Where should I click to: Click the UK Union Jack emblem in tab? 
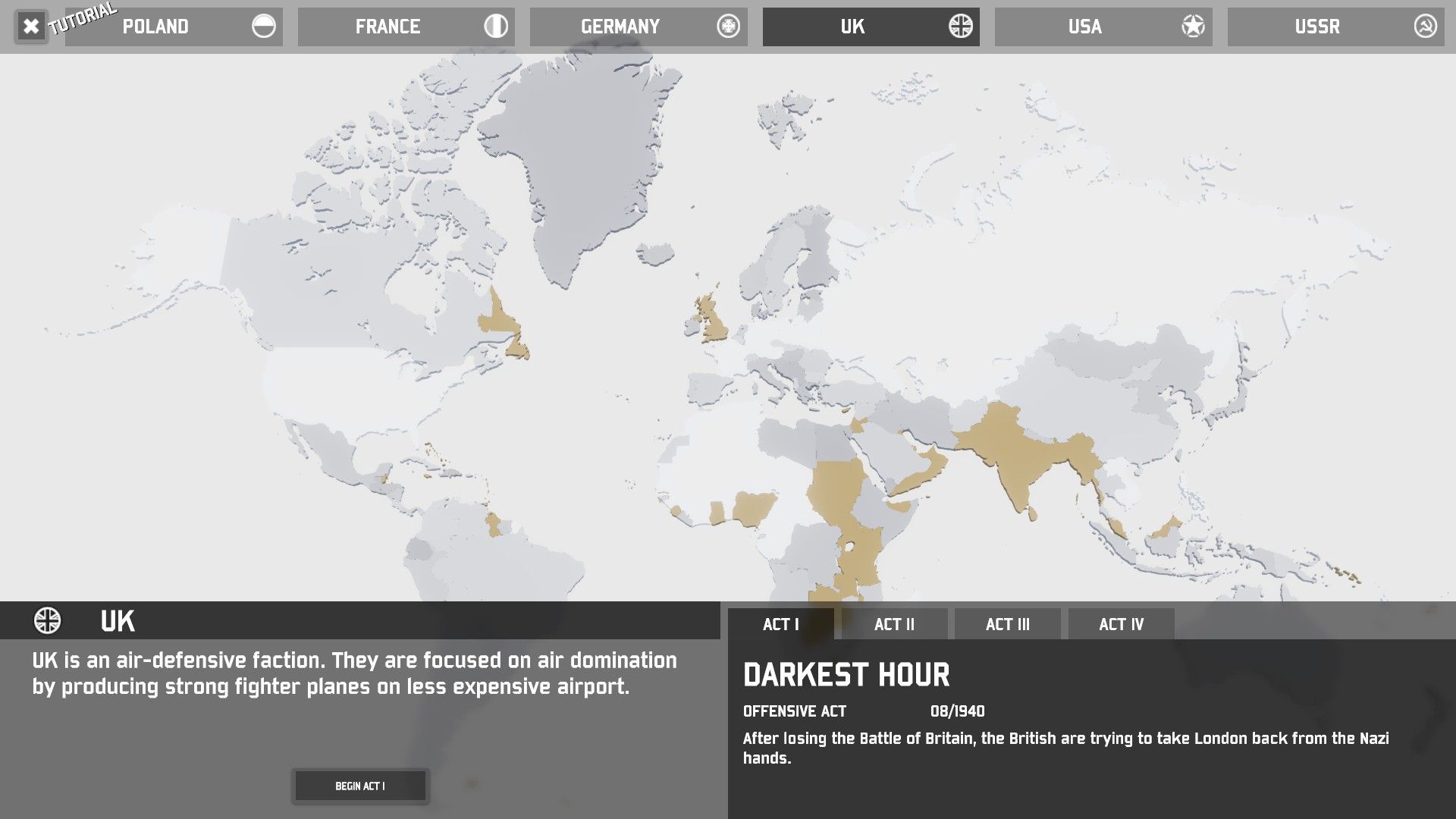pos(960,27)
